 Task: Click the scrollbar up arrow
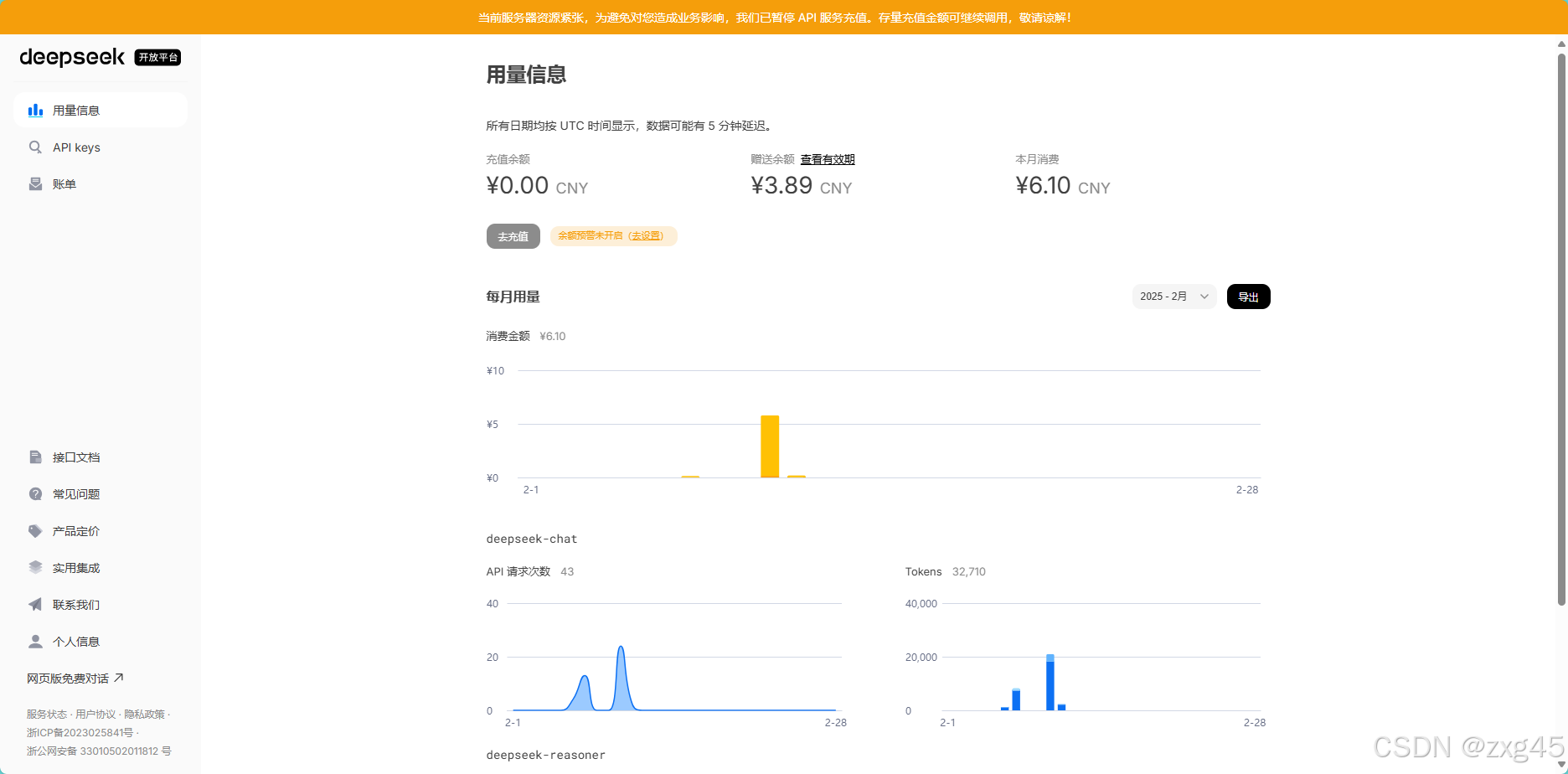[1561, 44]
